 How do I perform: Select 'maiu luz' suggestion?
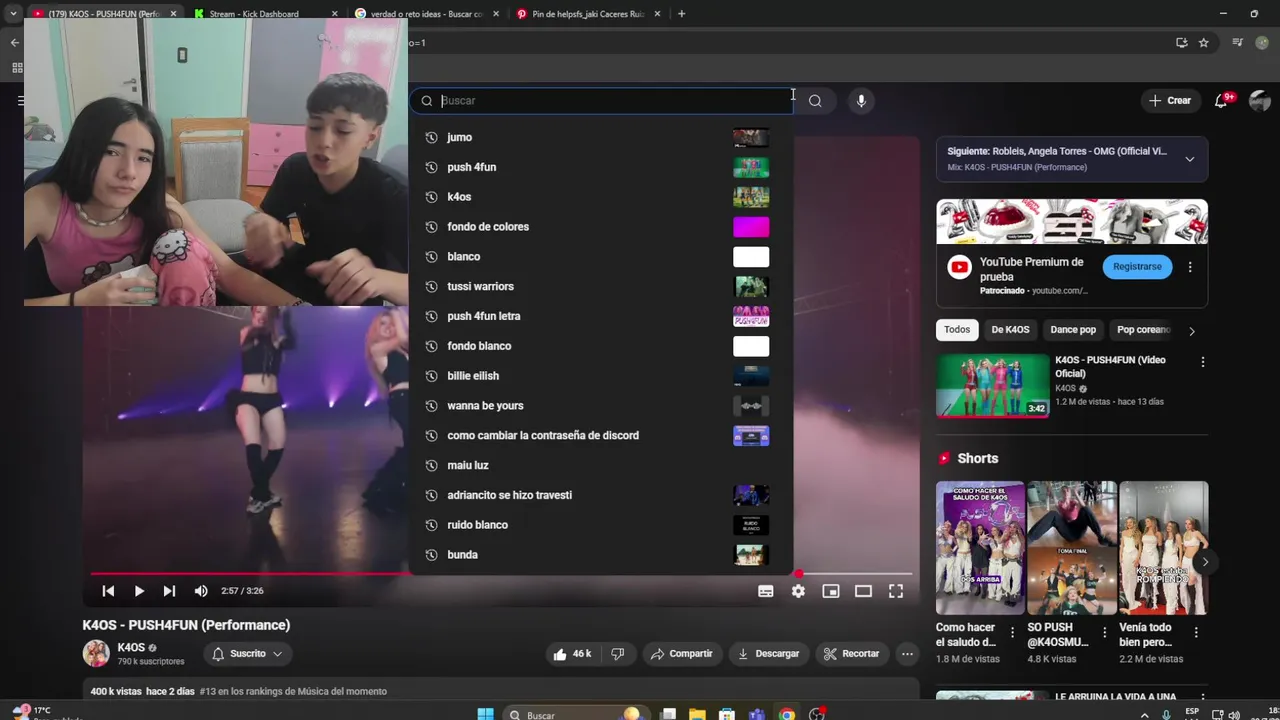point(600,466)
